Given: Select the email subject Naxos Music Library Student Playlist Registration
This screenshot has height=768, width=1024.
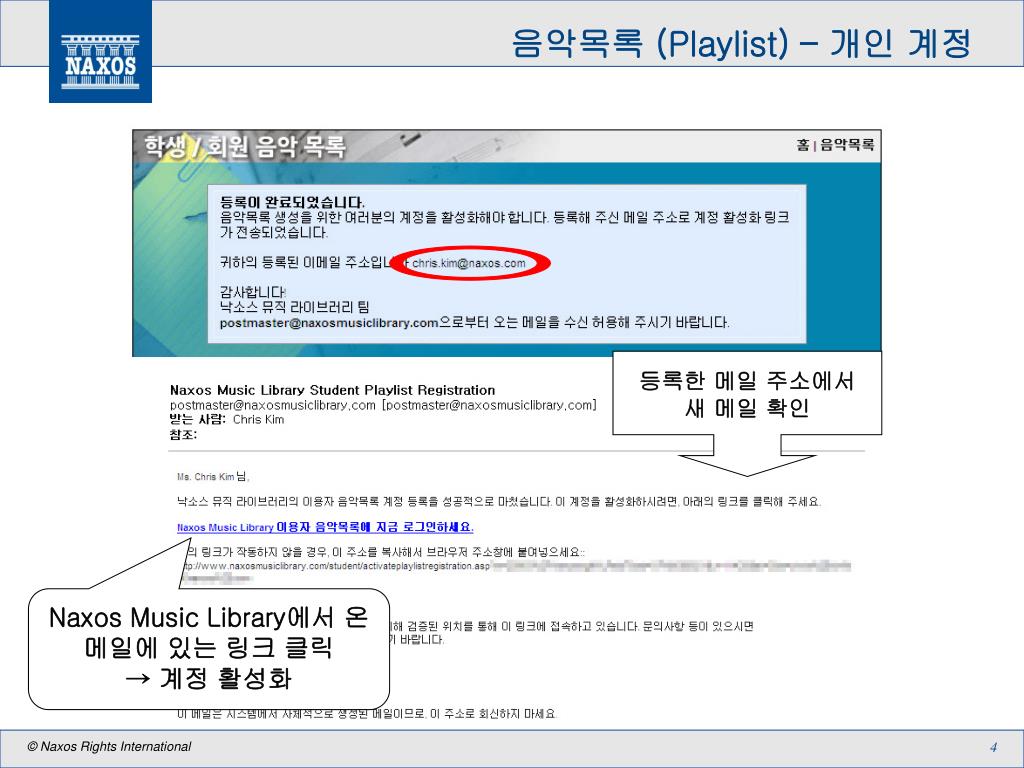Looking at the screenshot, I should coord(332,390).
